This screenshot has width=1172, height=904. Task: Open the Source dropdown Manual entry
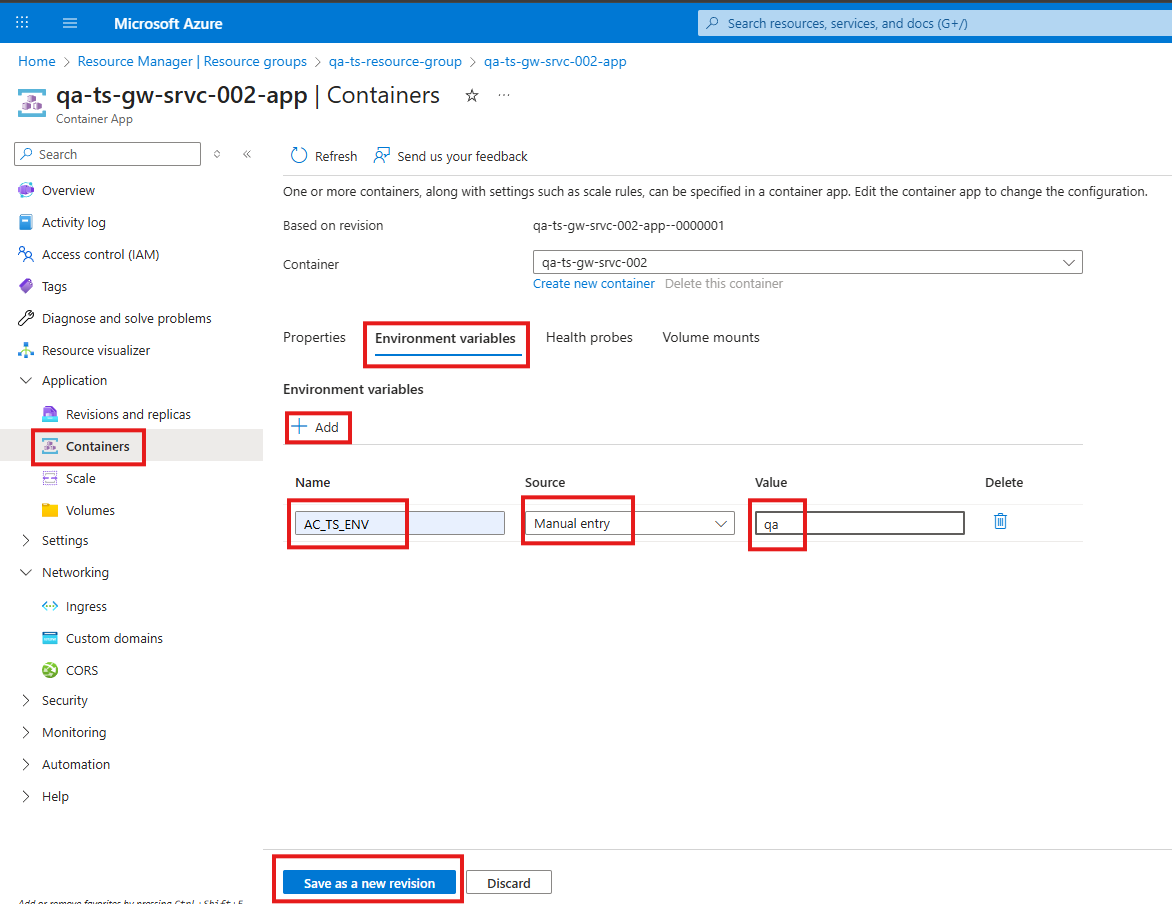(630, 523)
